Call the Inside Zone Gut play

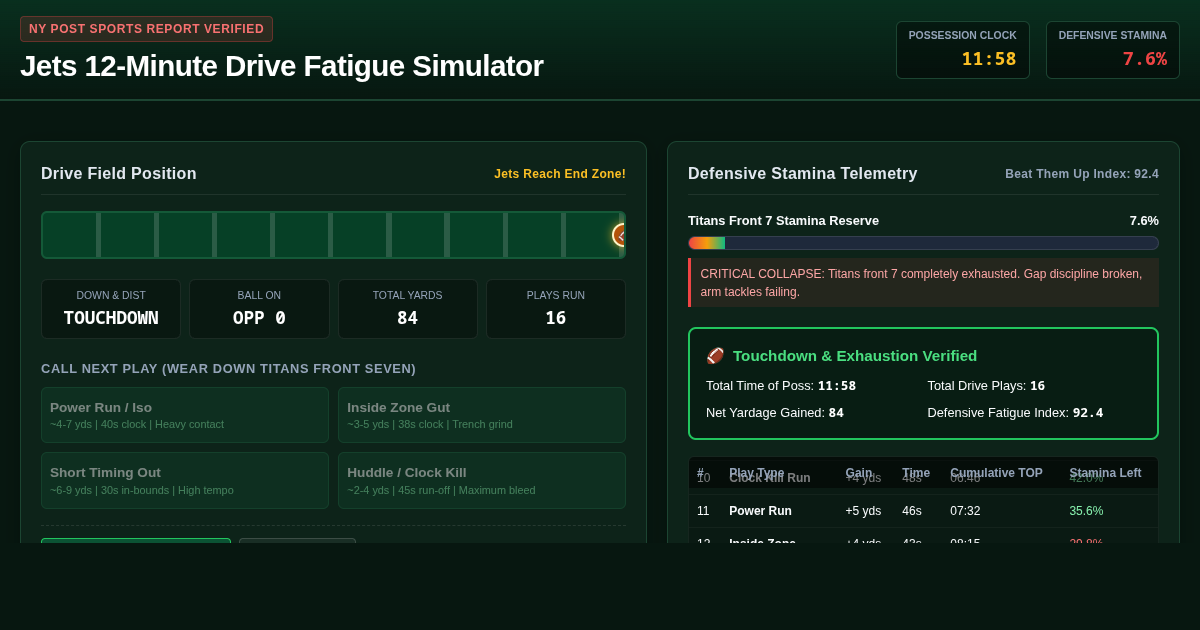pyautogui.click(x=482, y=415)
